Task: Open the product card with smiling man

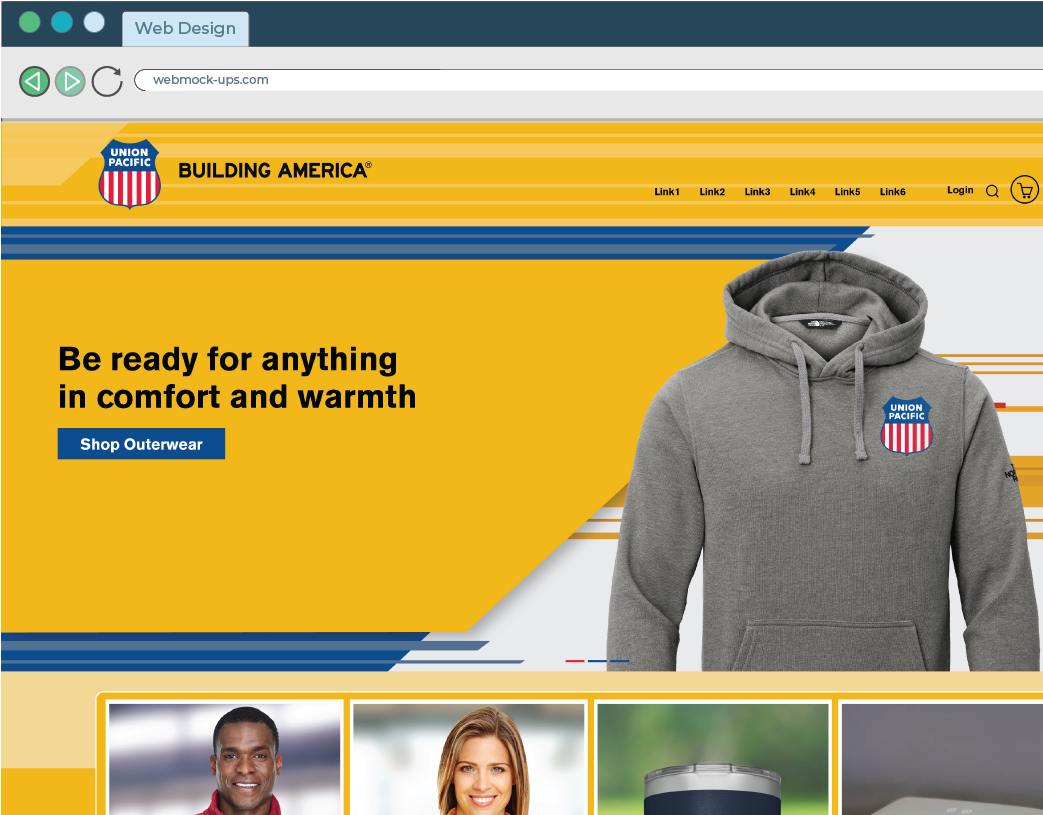Action: click(225, 758)
